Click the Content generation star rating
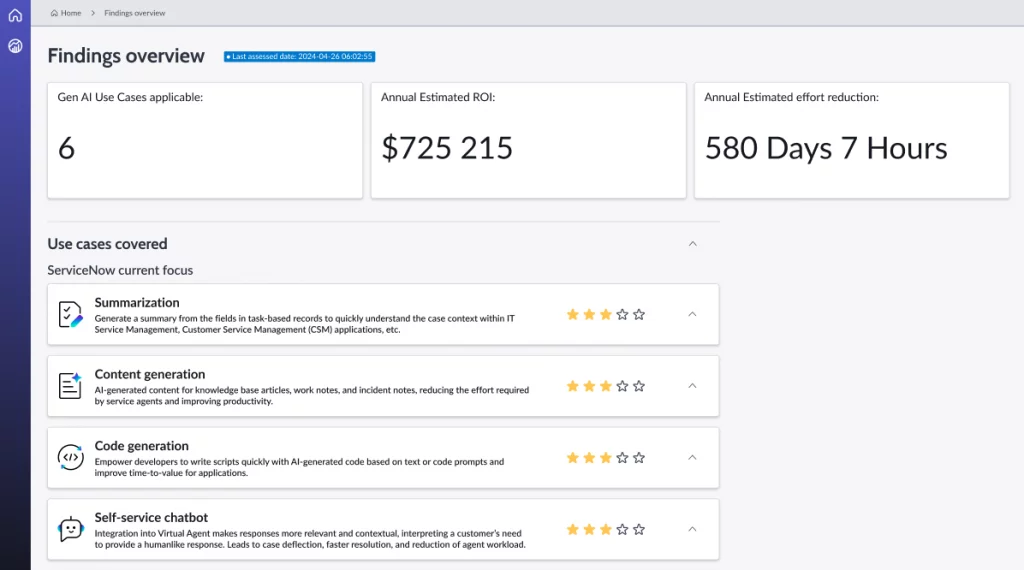 click(x=605, y=387)
